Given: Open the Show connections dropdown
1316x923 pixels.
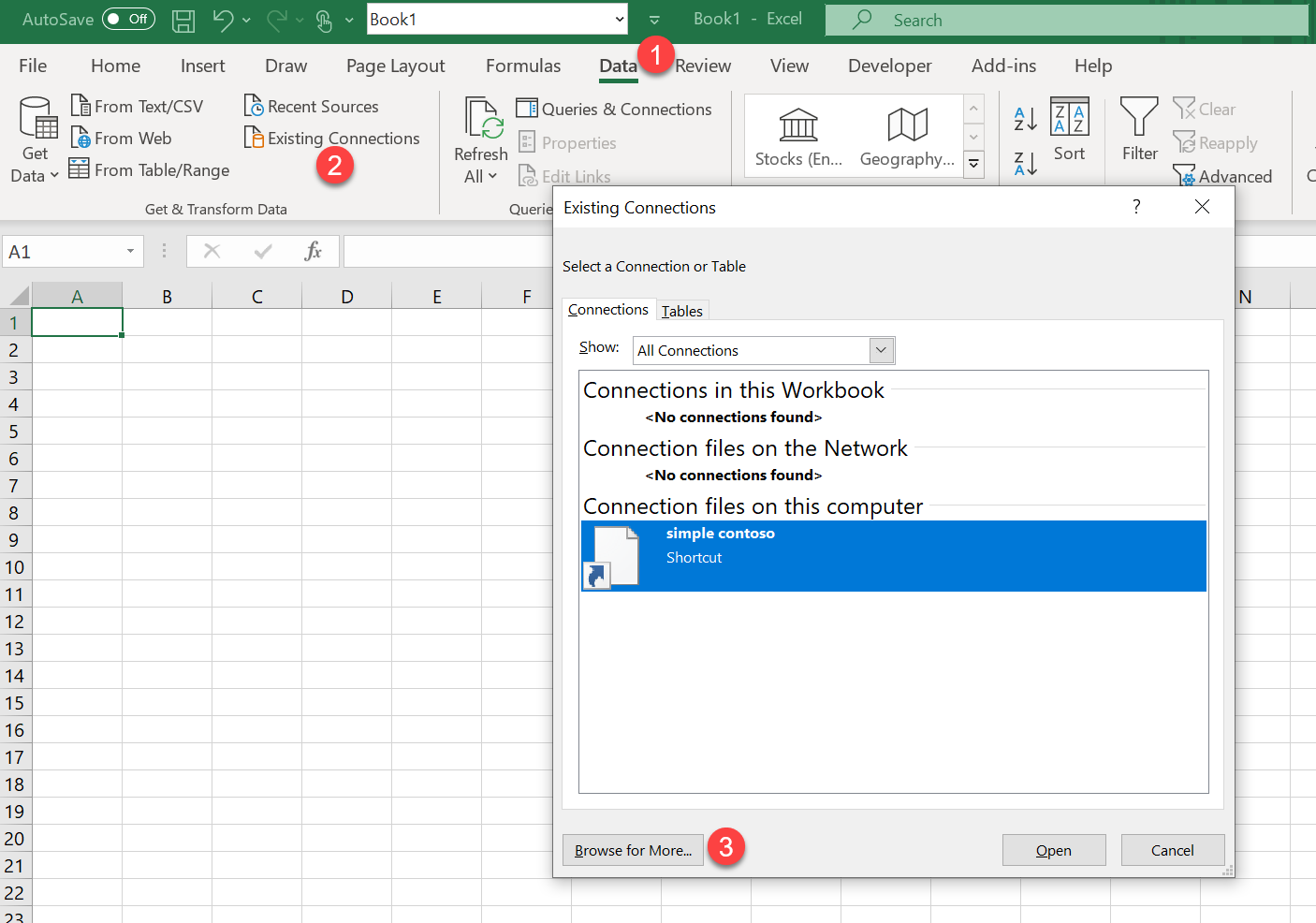Looking at the screenshot, I should tap(881, 350).
